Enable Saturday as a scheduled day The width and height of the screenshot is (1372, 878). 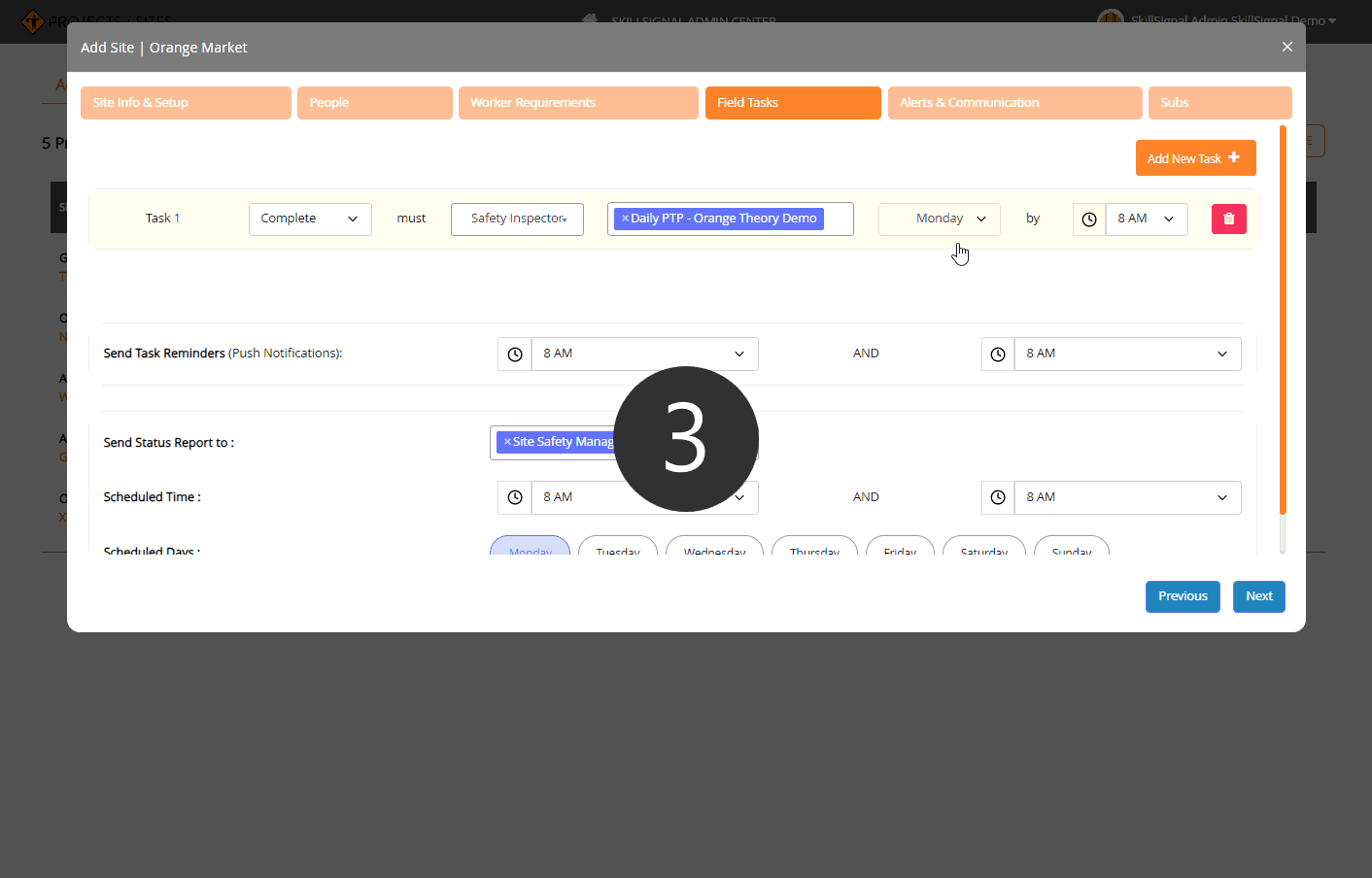(x=983, y=549)
